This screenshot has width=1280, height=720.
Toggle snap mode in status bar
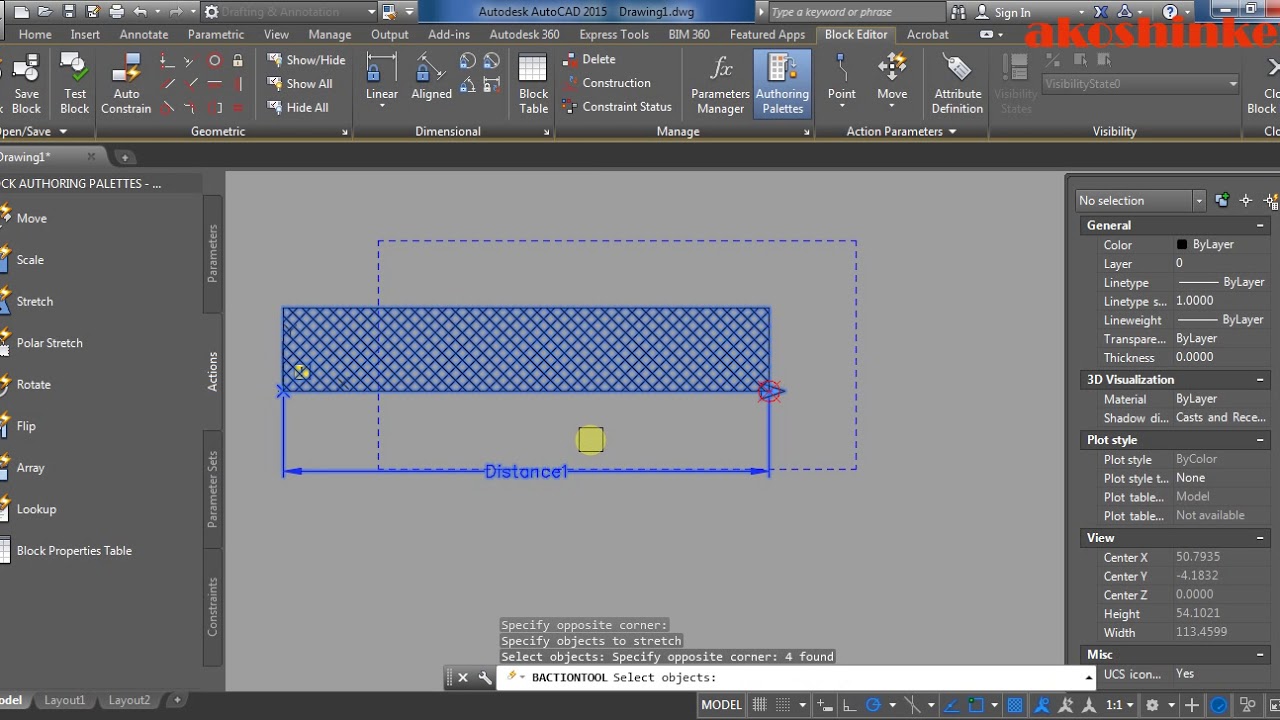784,705
